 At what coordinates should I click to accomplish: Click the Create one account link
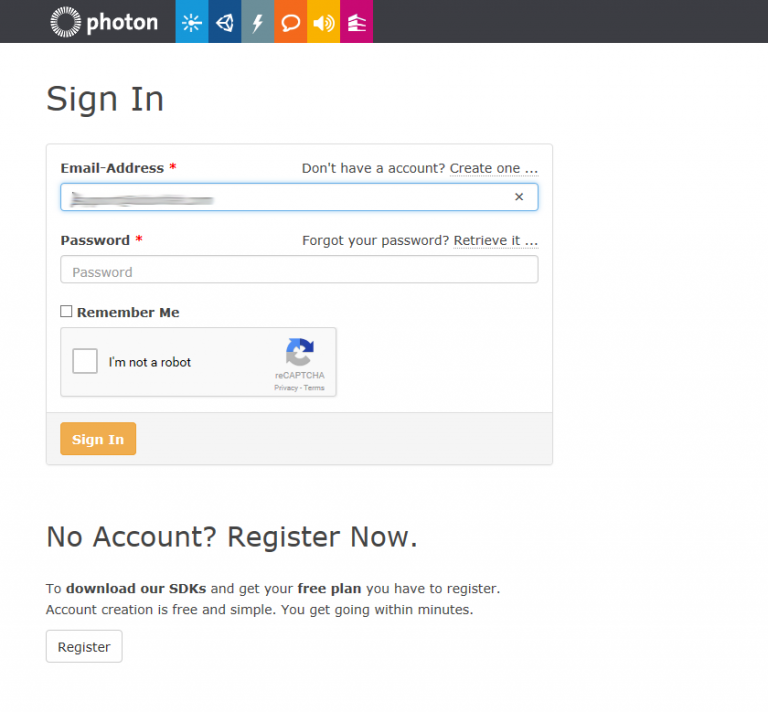493,168
